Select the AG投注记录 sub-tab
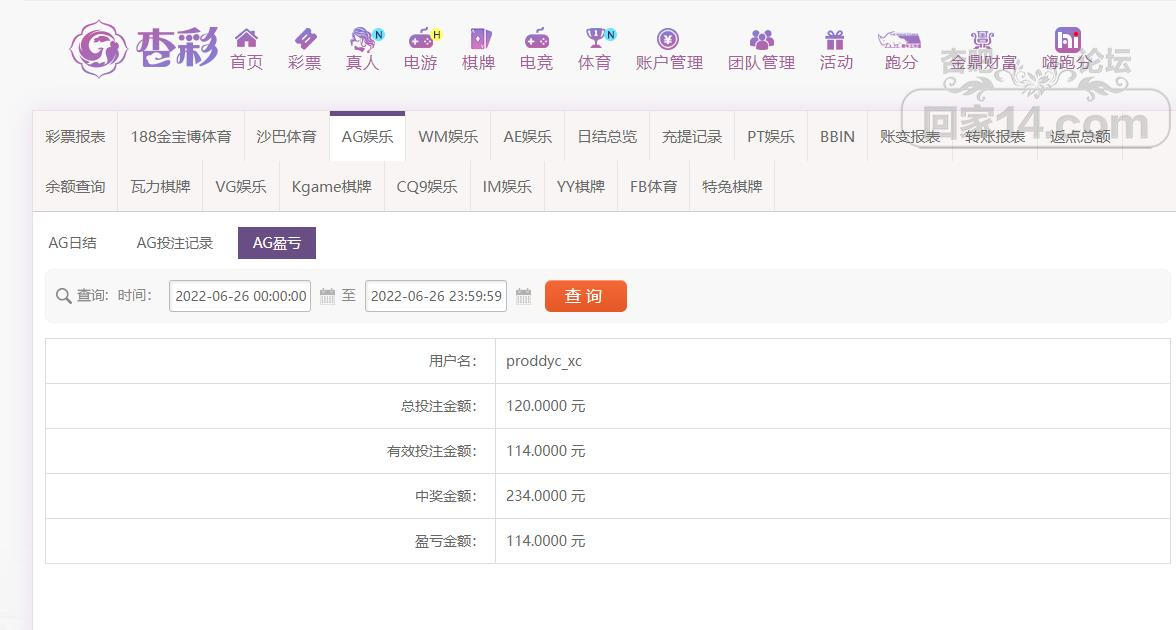 [175, 243]
